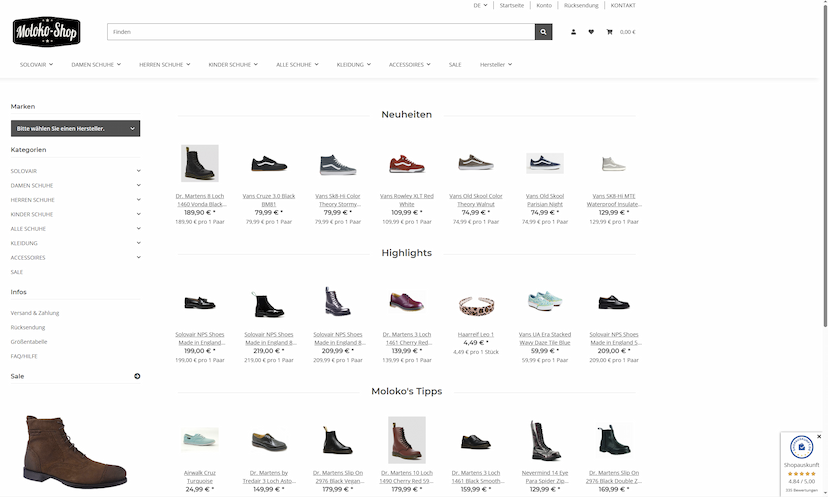828x497 pixels.
Task: Open Vans Sk8-Hi Color Theory Stormy image
Action: tap(338, 164)
